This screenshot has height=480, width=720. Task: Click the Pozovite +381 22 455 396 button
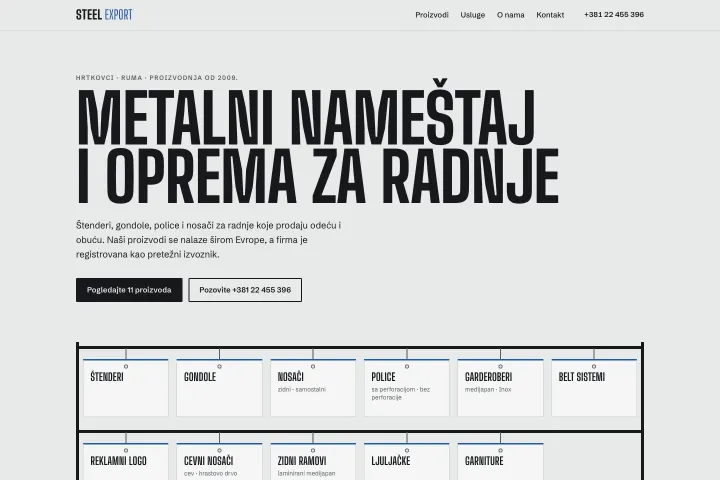[x=245, y=290]
